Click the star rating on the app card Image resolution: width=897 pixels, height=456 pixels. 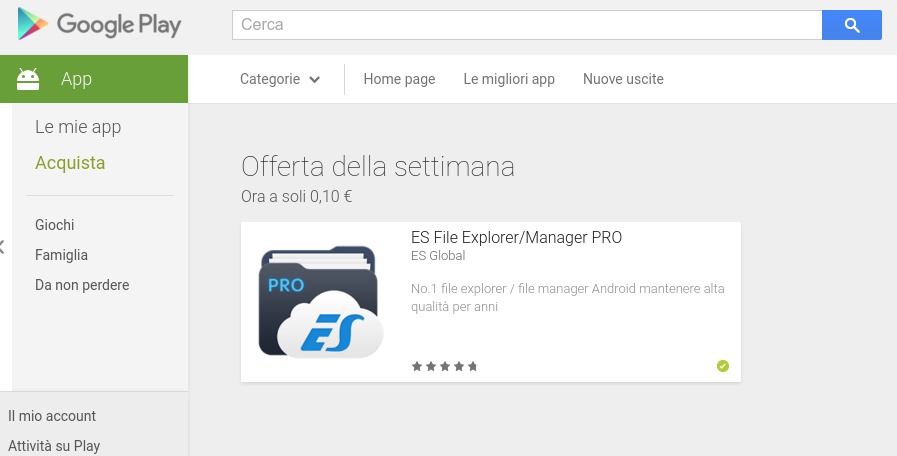444,366
